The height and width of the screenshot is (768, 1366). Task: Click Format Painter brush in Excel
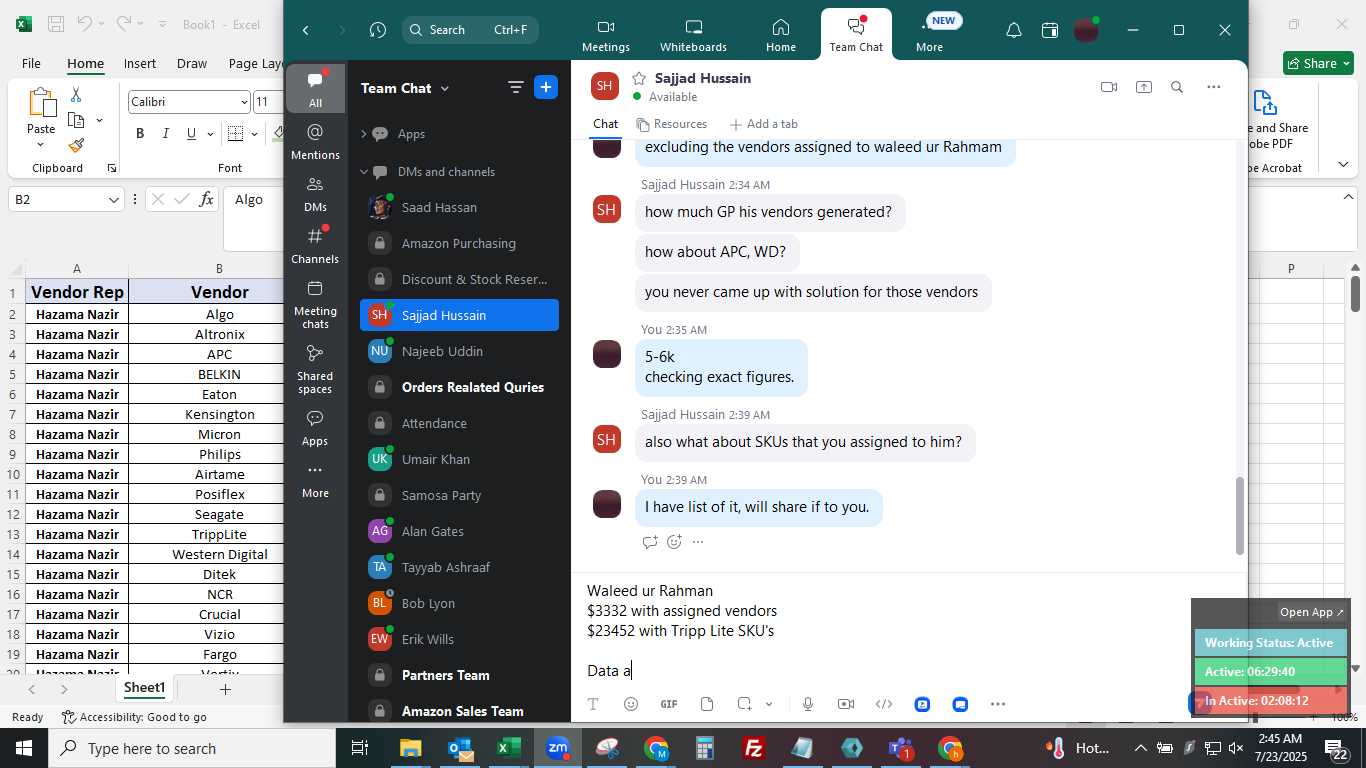click(76, 145)
